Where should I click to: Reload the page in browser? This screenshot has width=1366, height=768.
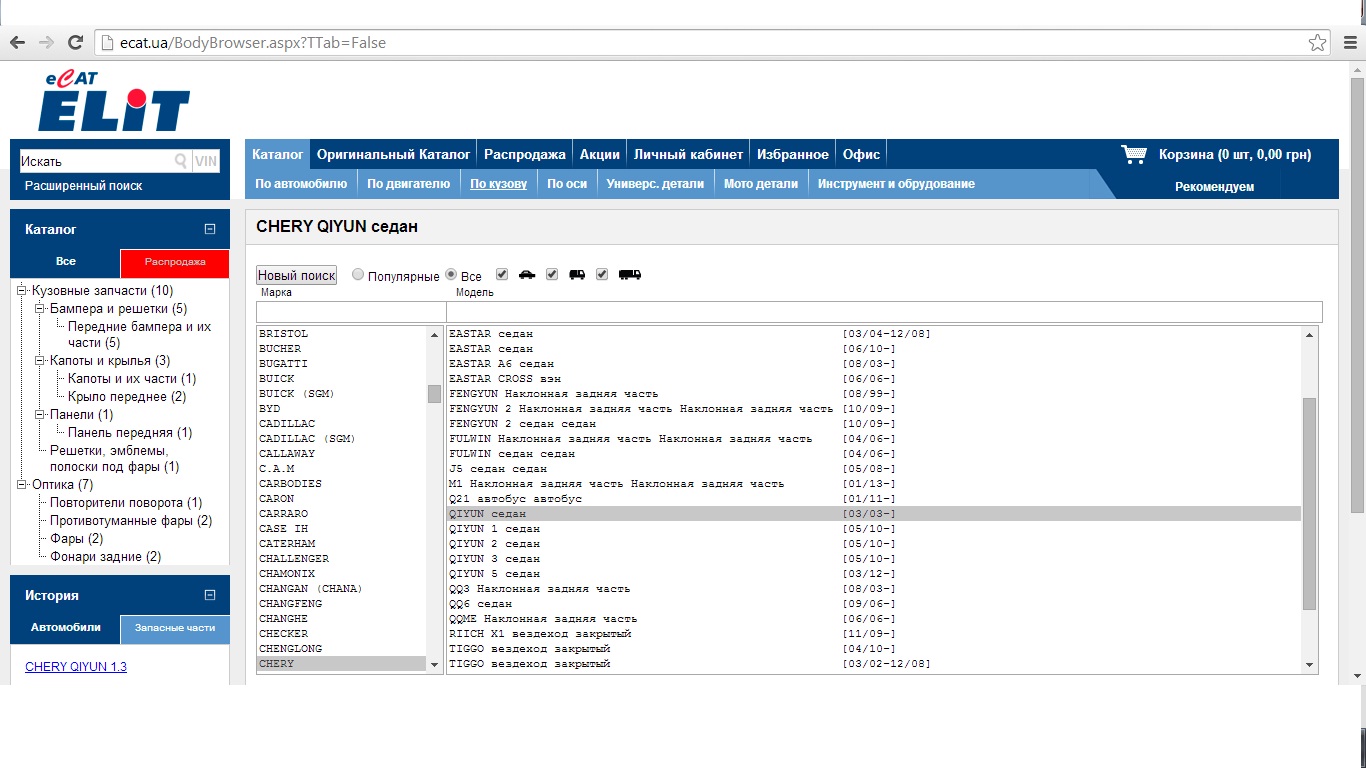coord(74,43)
